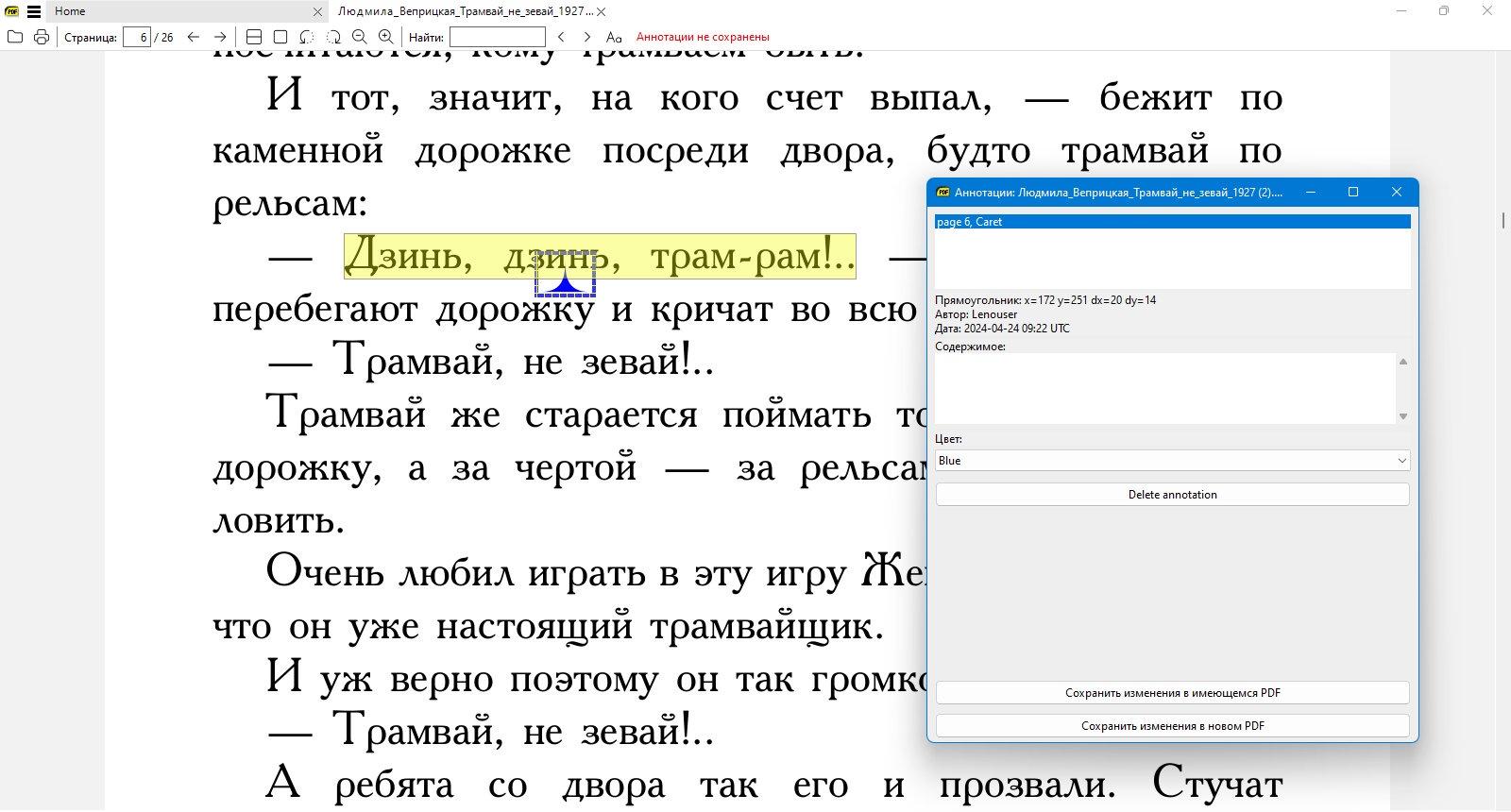Go to previous page with left arrow

pos(194,37)
